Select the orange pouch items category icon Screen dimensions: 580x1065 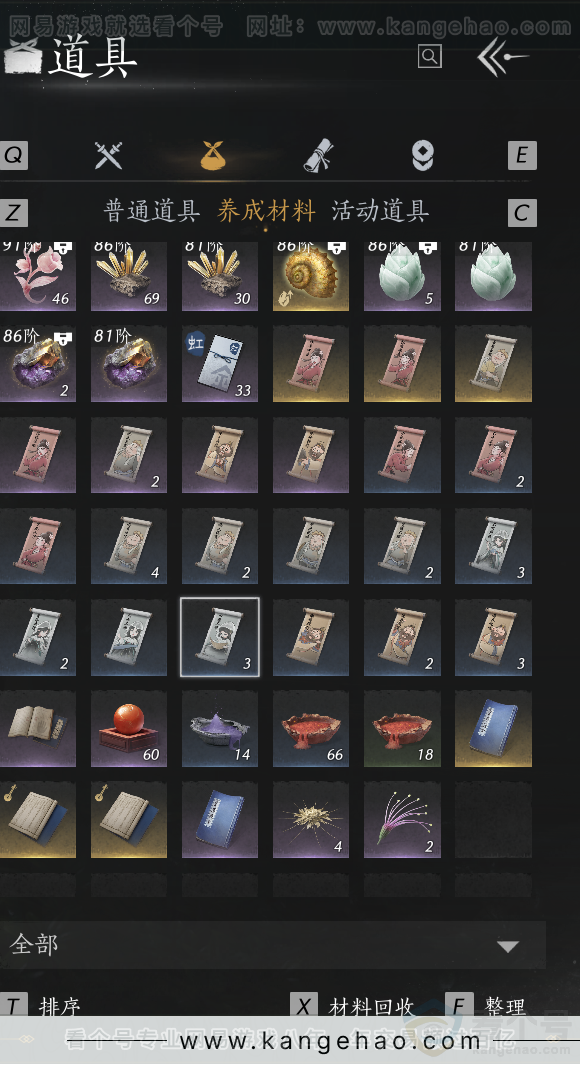[213, 156]
